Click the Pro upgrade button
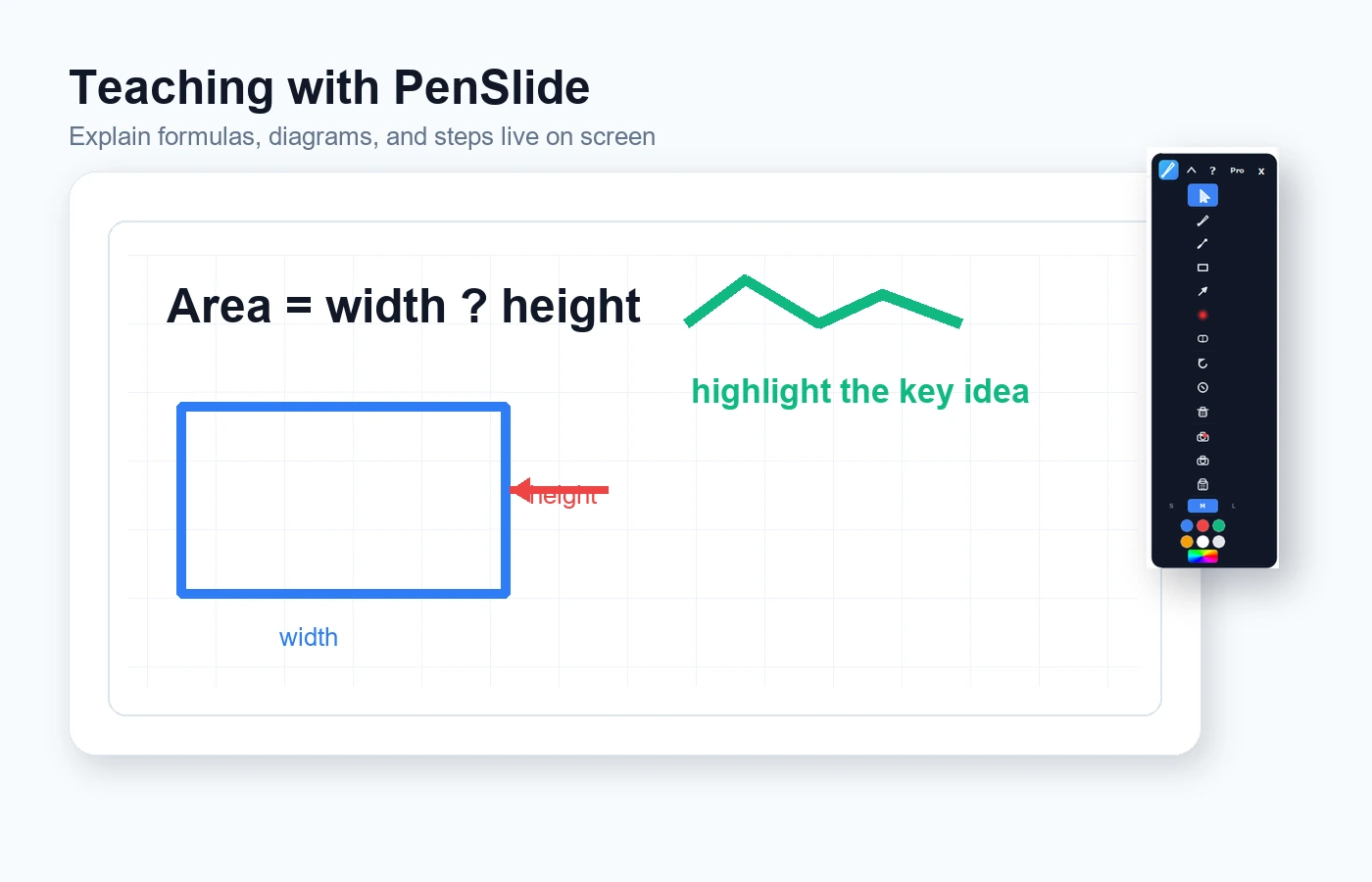Screen dimensions: 1372x882 (x=1237, y=171)
